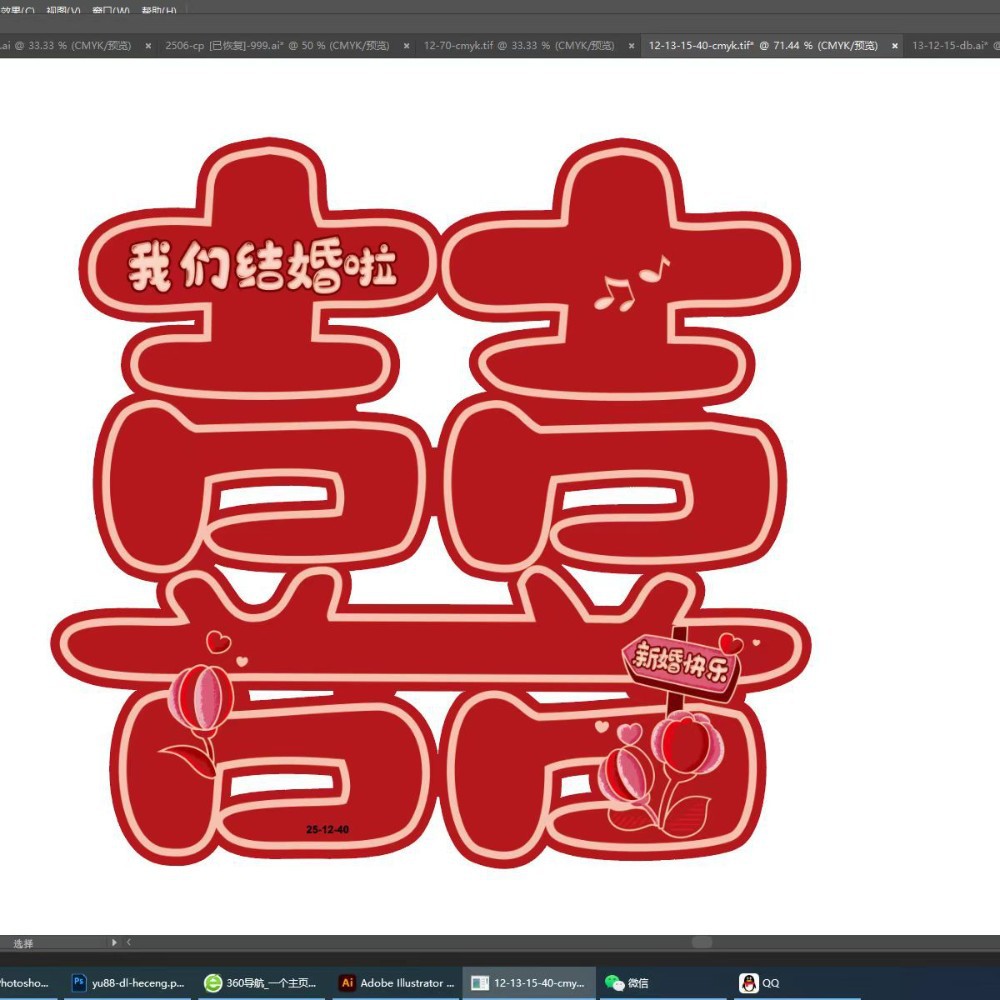Screen dimensions: 1000x1000
Task: Close the 2506-cp 已恢复-999.ai tab
Action: pyautogui.click(x=406, y=46)
